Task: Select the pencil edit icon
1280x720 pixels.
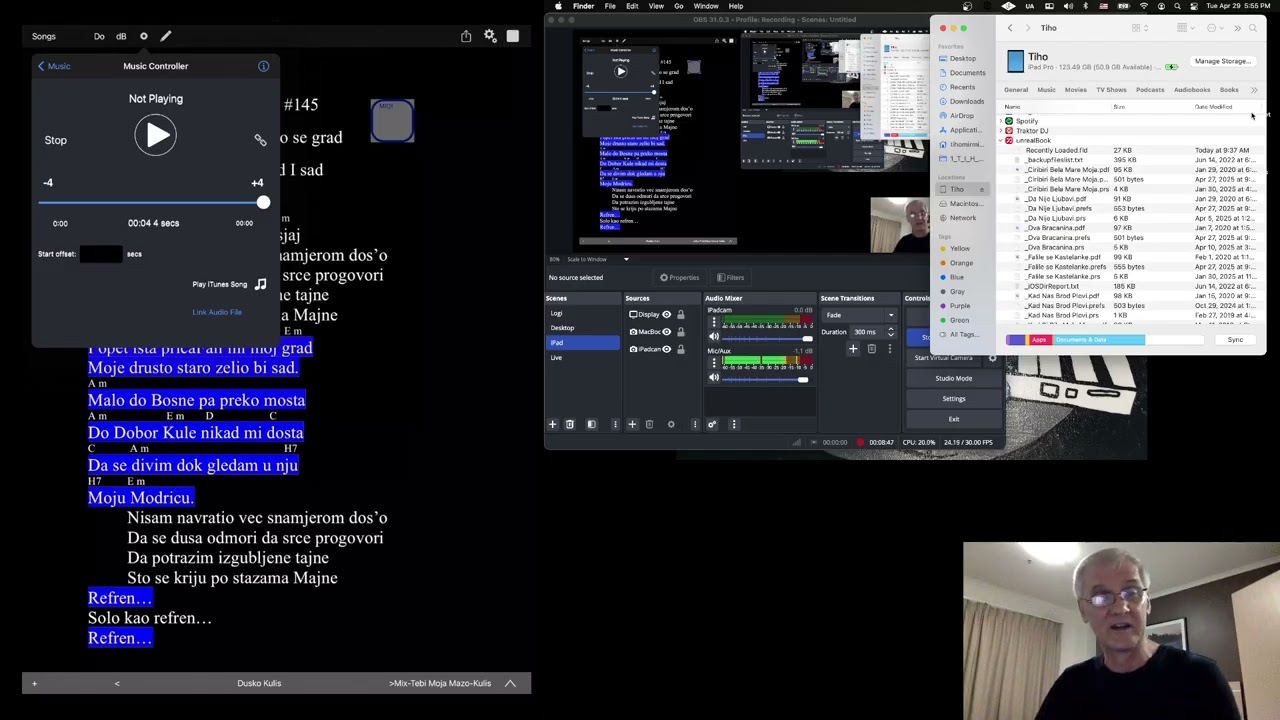Action: [166, 36]
